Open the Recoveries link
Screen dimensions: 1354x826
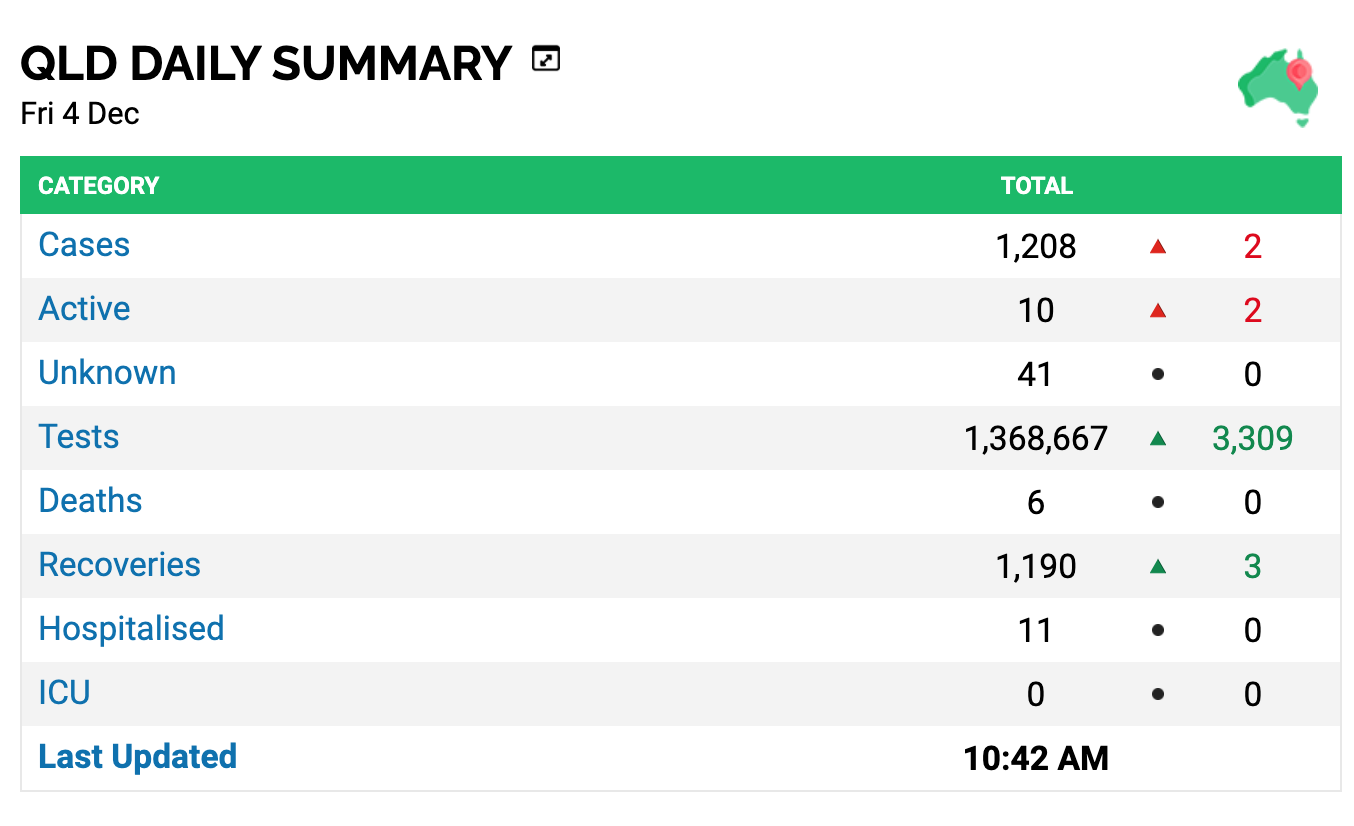tap(119, 565)
